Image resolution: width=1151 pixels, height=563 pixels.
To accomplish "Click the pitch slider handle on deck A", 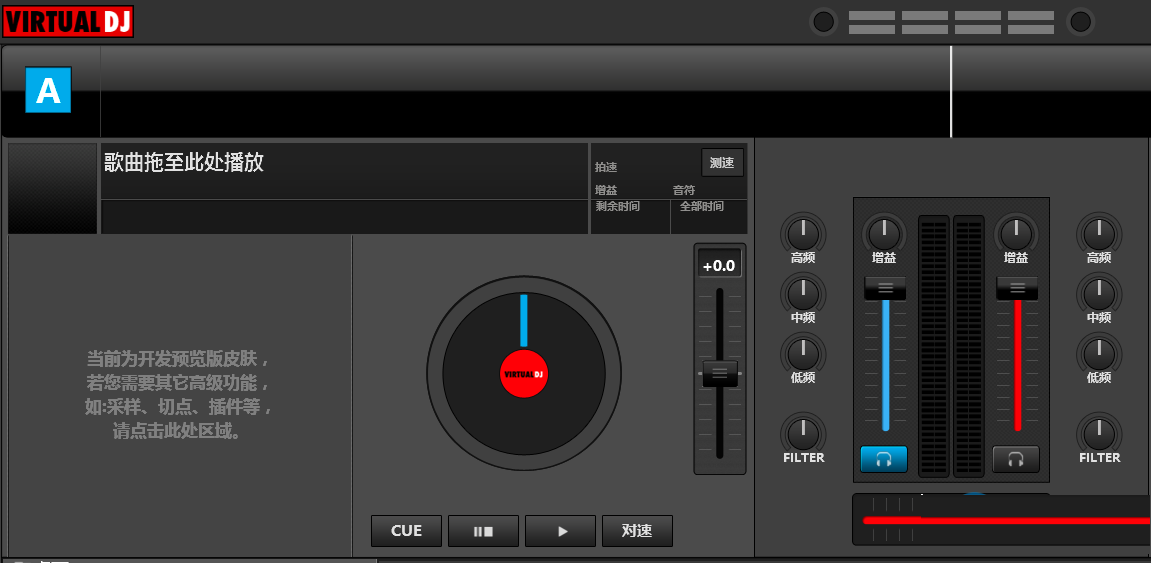I will (x=719, y=374).
